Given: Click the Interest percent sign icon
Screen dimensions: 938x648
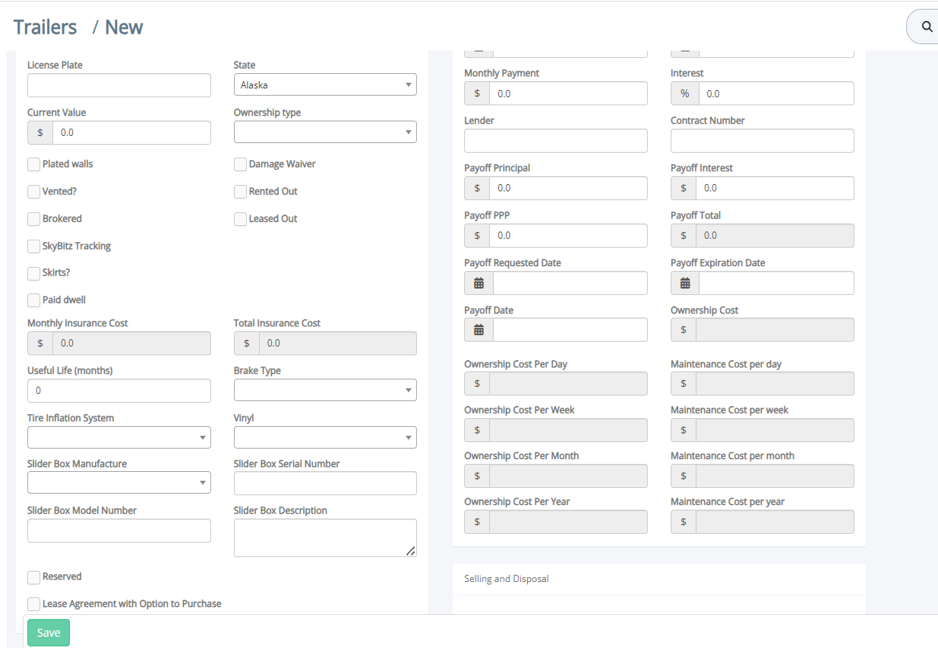Looking at the screenshot, I should tap(685, 93).
